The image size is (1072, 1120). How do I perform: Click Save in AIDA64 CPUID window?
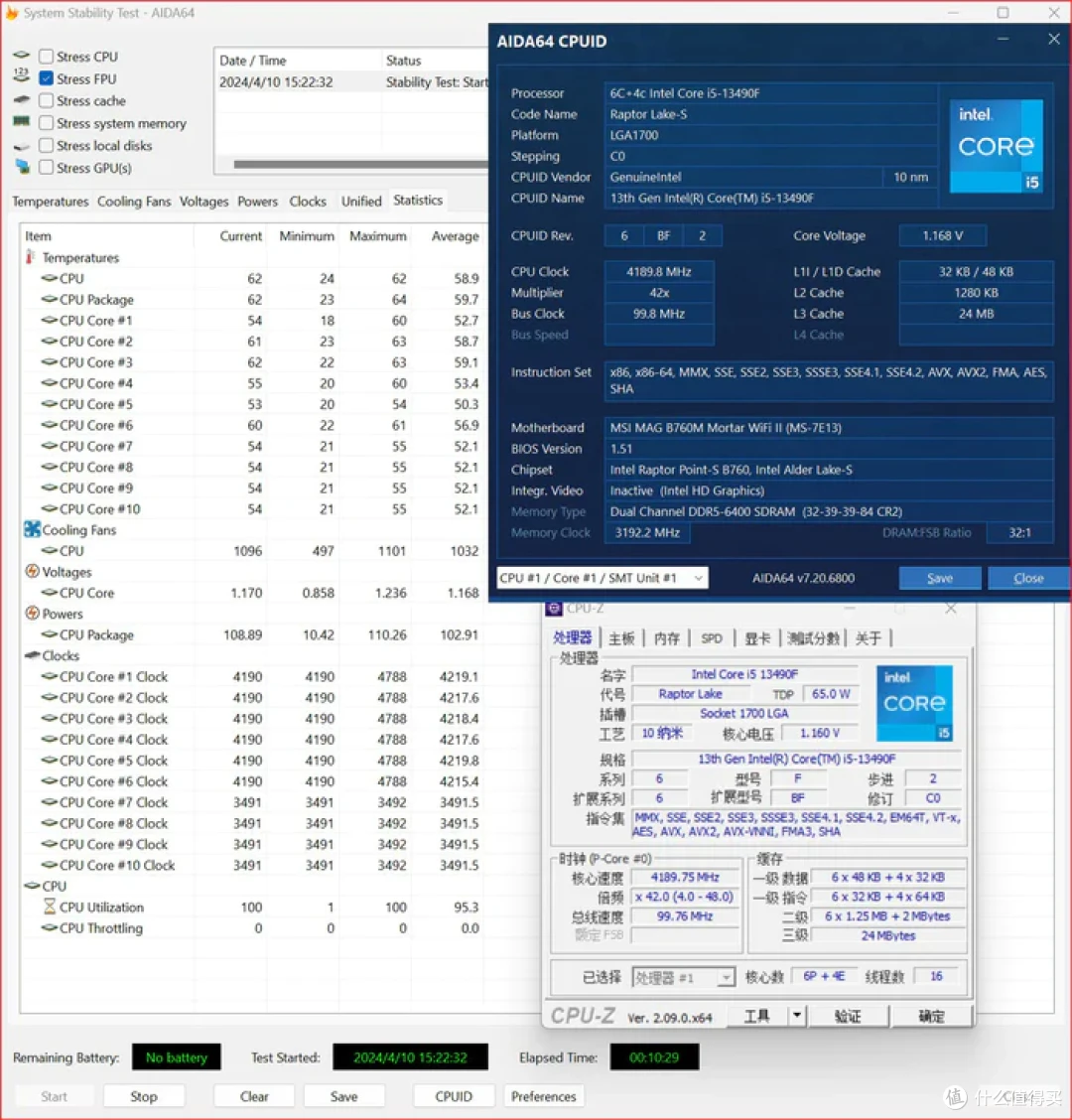point(939,578)
